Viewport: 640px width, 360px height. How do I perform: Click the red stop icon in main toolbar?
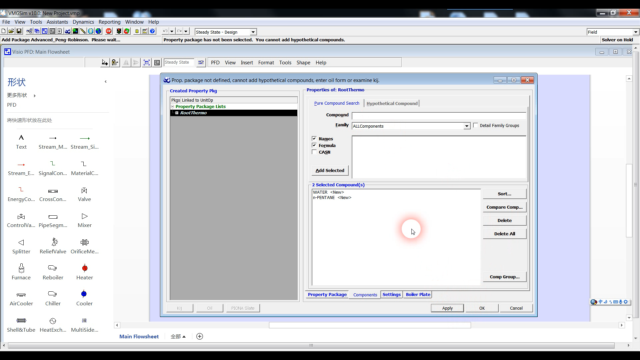click(x=109, y=31)
